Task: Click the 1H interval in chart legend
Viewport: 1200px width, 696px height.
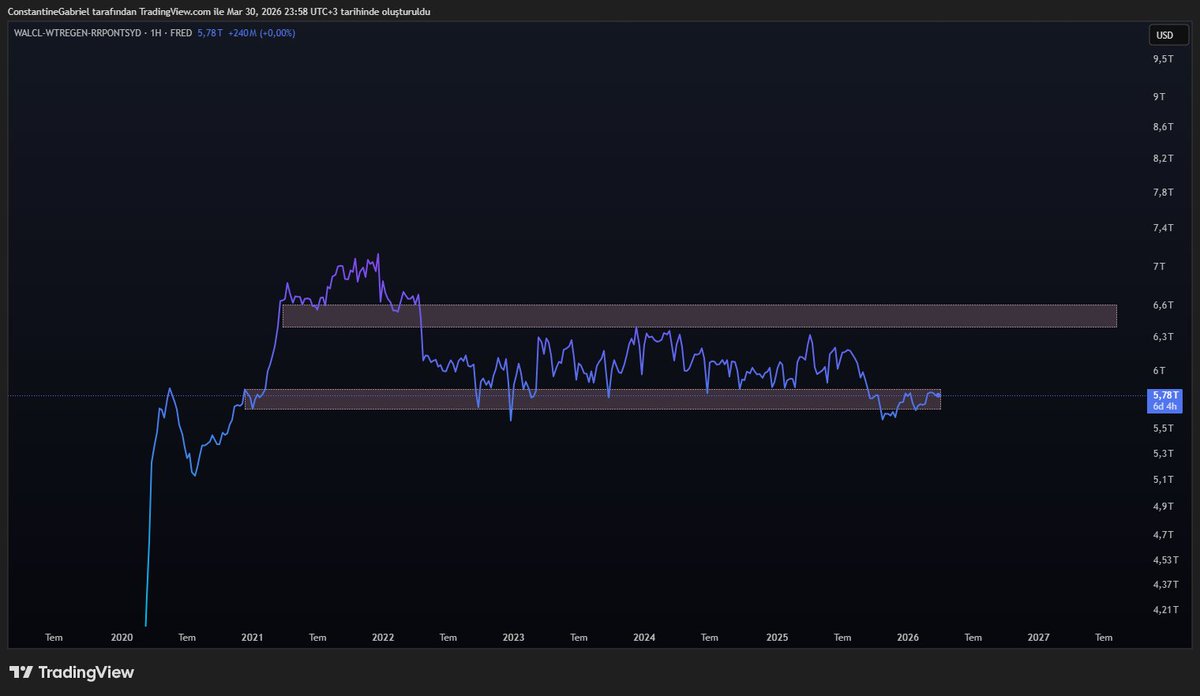Action: [158, 33]
